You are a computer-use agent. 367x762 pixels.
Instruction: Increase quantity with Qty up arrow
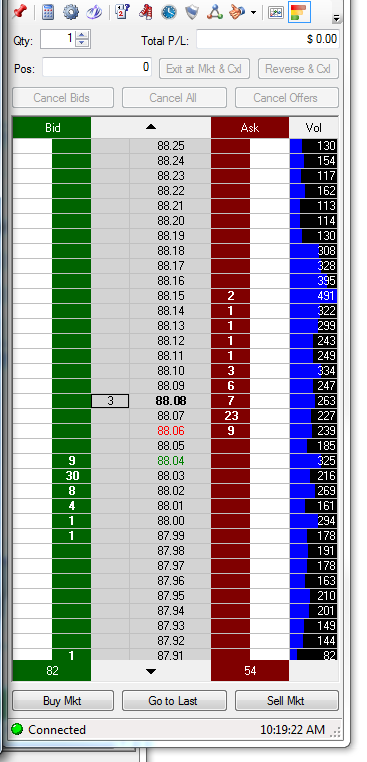click(83, 35)
